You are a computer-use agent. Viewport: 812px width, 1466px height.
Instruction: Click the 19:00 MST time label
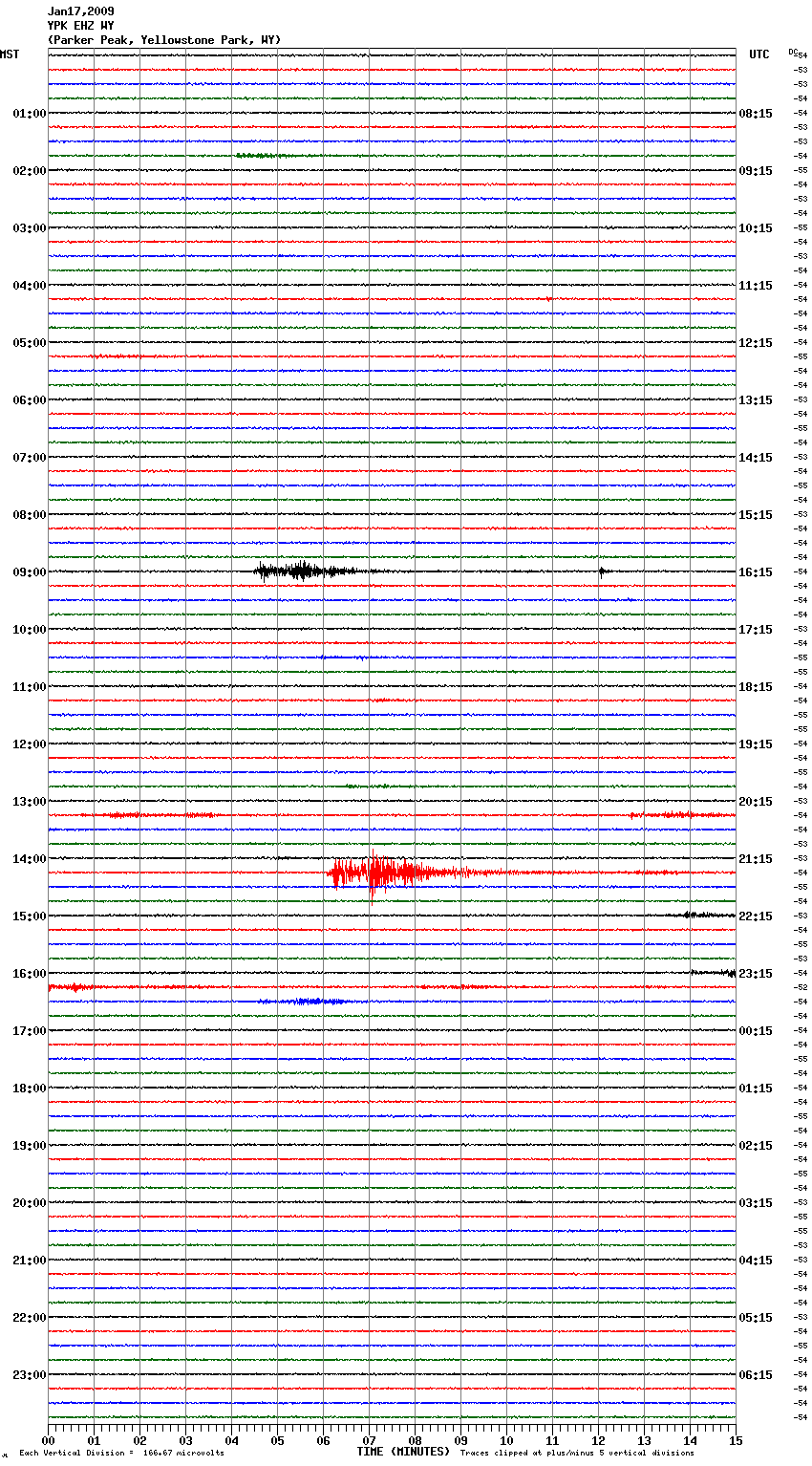[x=30, y=1146]
